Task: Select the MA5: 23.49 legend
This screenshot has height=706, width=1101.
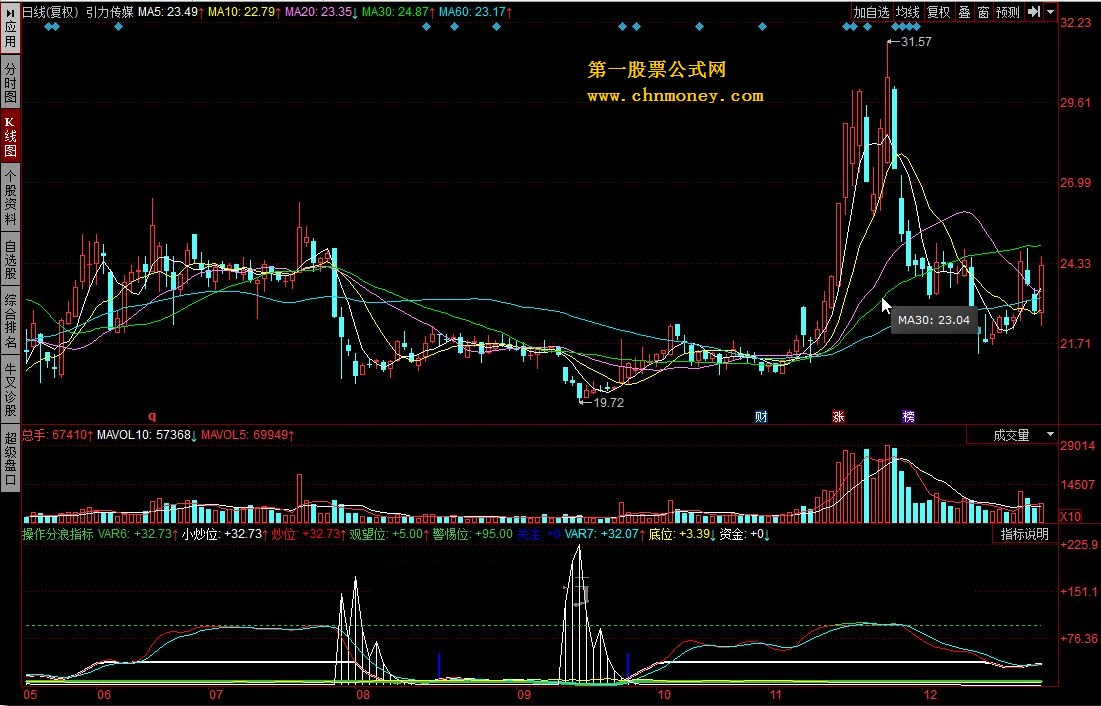Action: 171,12
